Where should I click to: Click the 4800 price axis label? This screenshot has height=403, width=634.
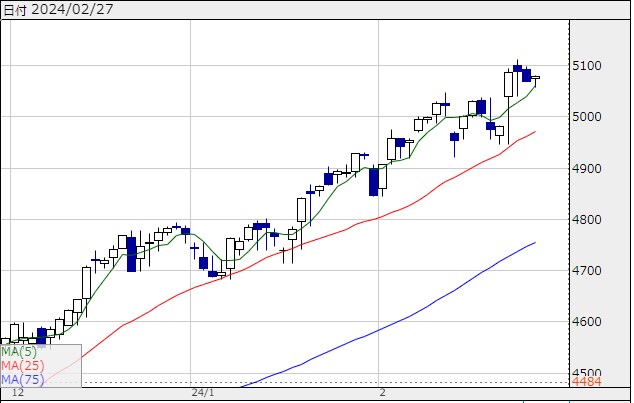587,219
